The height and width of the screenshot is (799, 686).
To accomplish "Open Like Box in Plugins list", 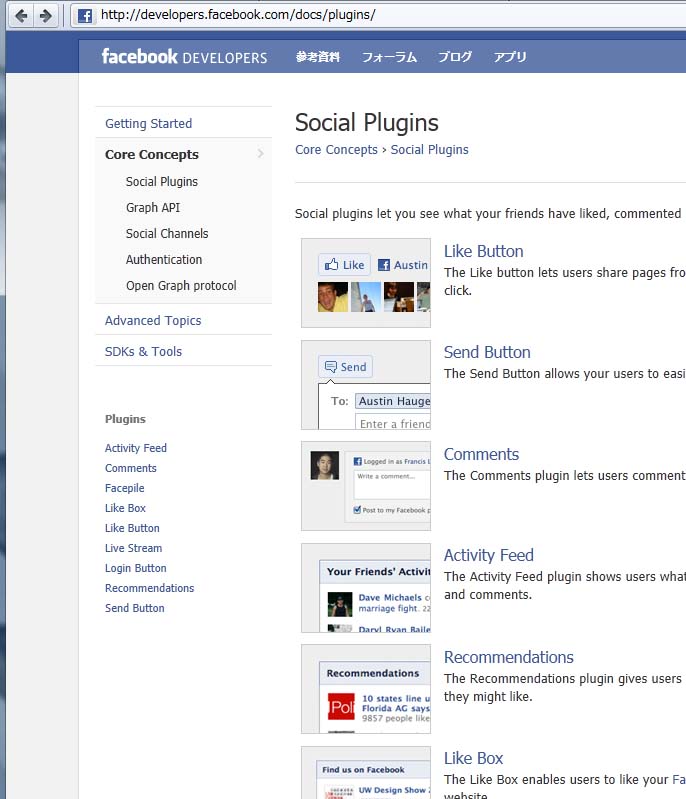I will click(x=125, y=508).
